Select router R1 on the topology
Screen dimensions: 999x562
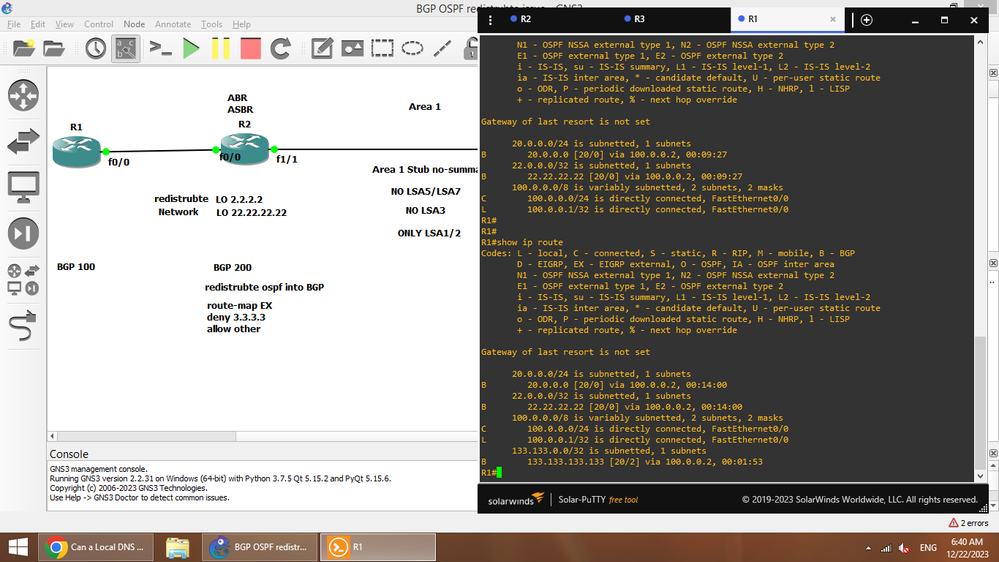point(76,151)
